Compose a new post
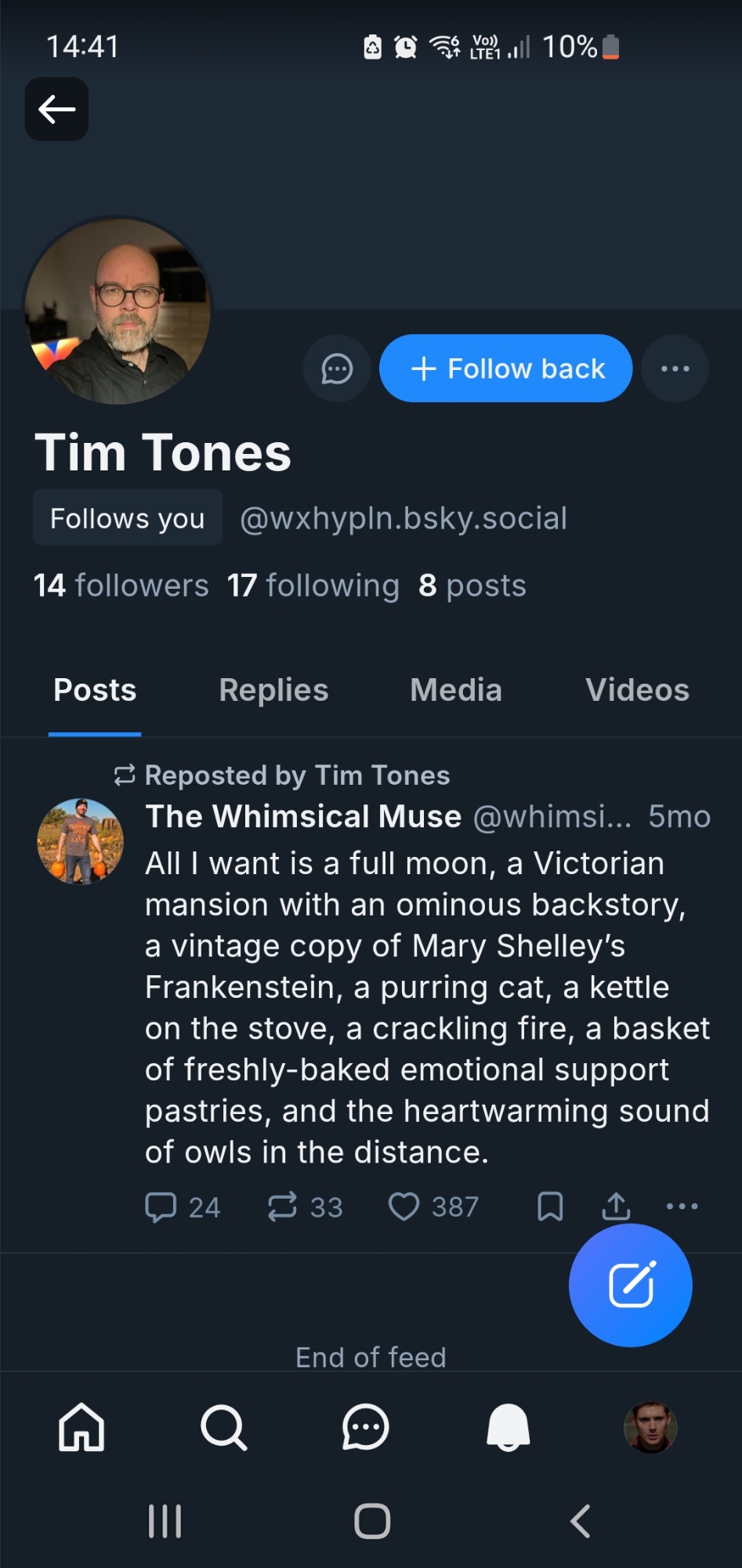742x1568 pixels. point(631,1285)
